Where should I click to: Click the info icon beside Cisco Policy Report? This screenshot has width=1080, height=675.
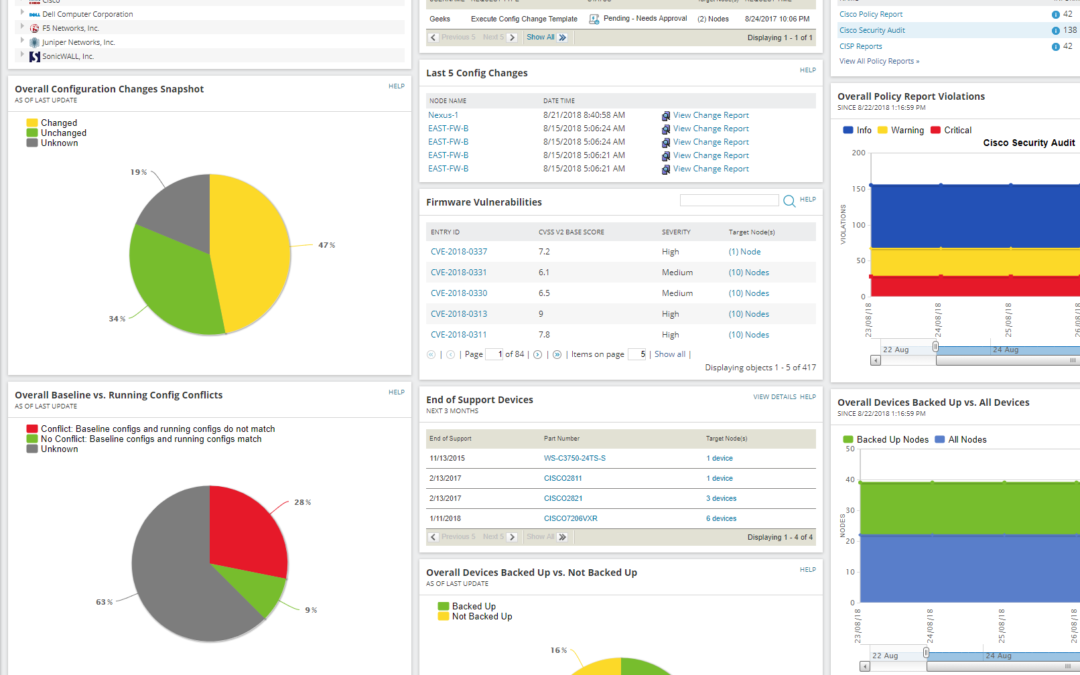(1055, 14)
